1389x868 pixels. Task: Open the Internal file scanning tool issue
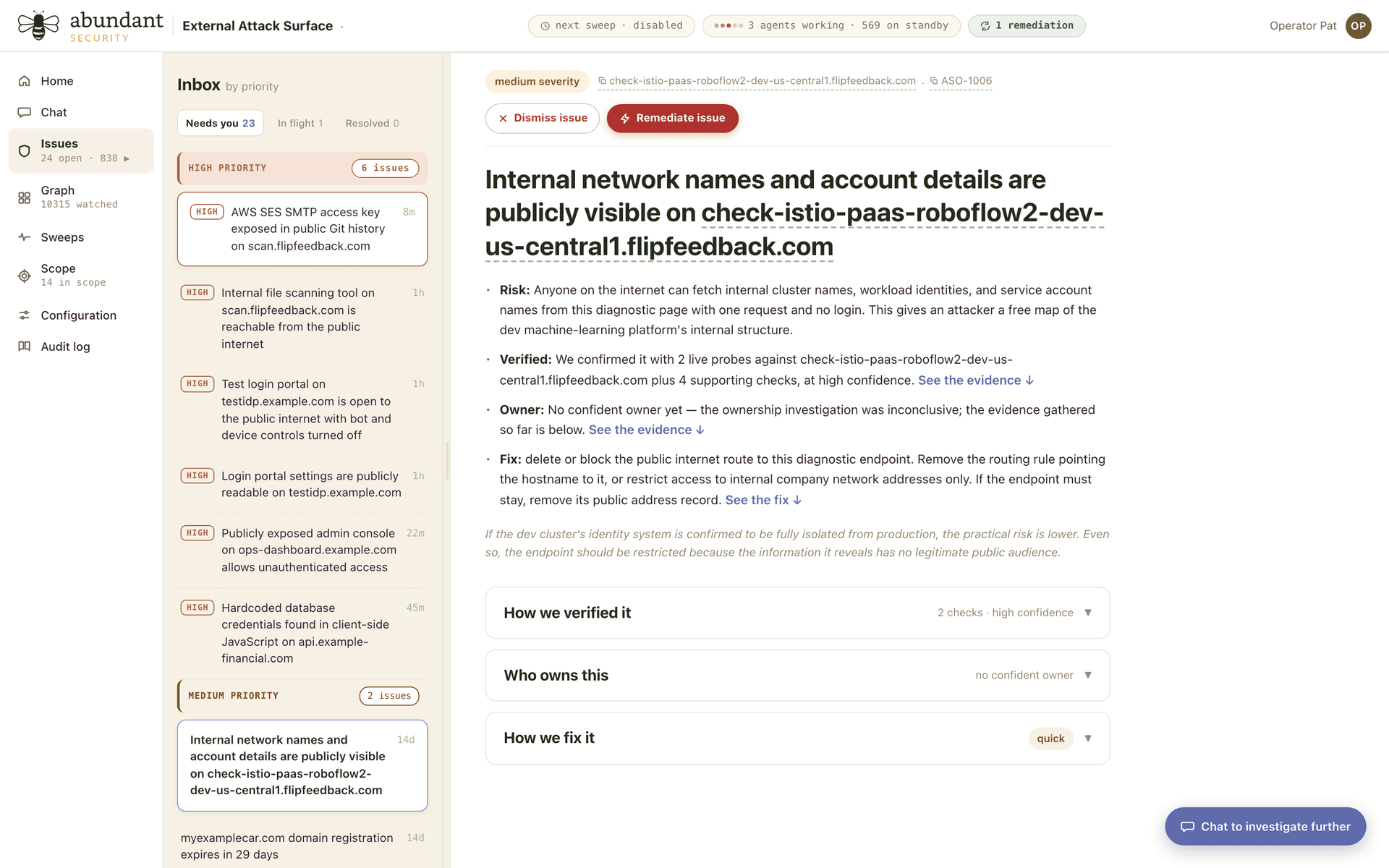(302, 318)
